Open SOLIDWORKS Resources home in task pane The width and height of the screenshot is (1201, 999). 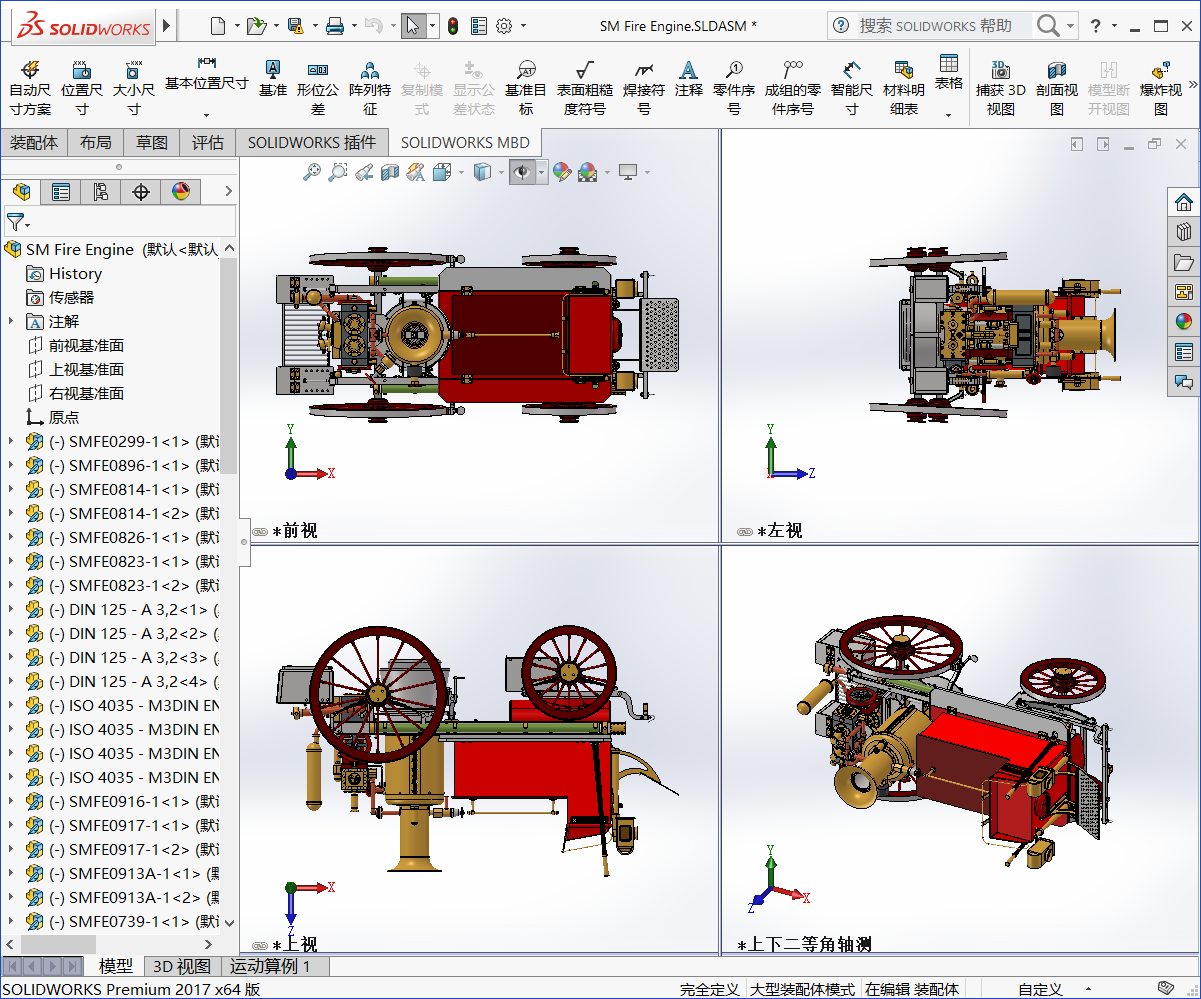pyautogui.click(x=1184, y=202)
